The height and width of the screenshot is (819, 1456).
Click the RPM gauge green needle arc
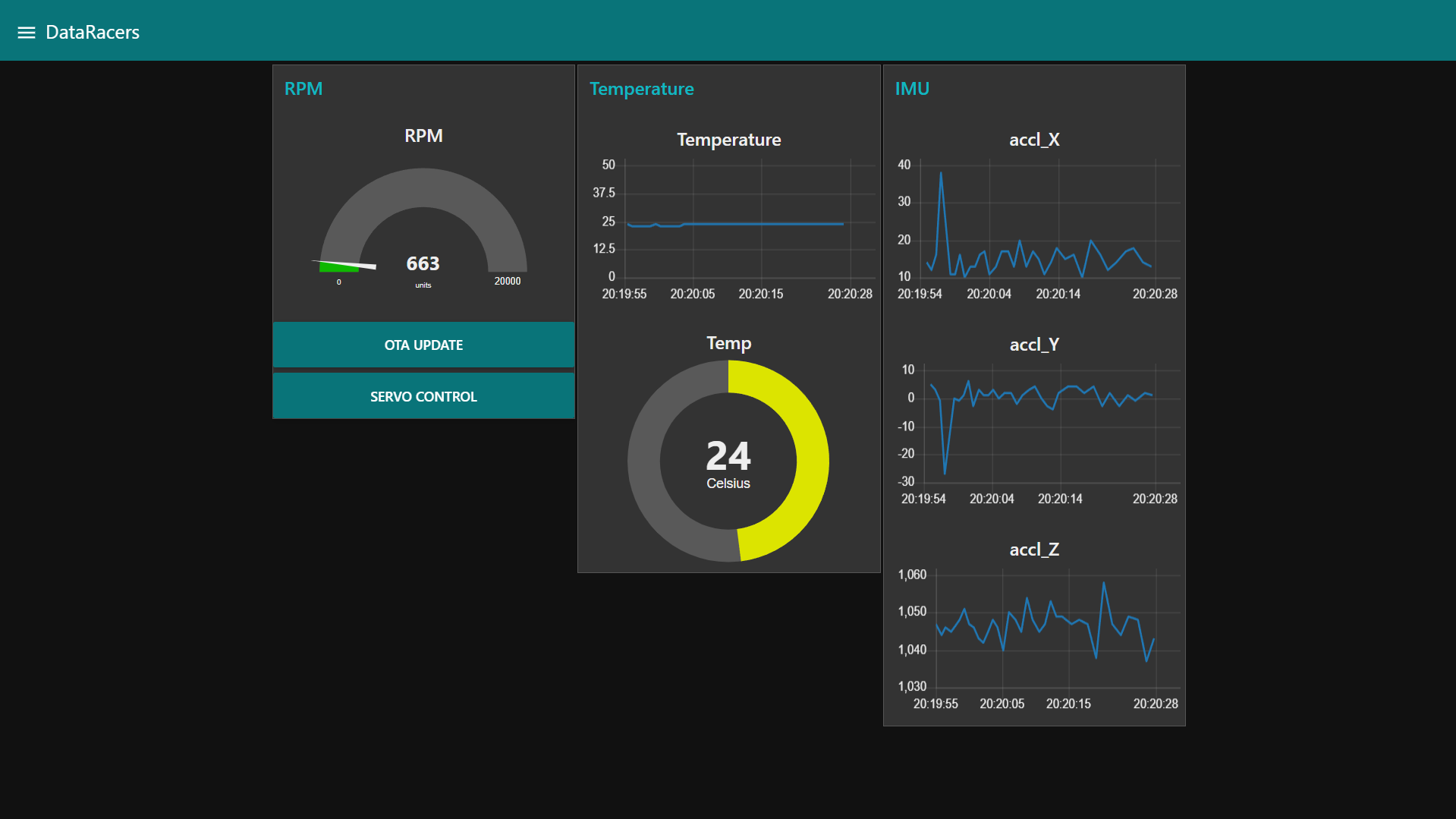(338, 266)
